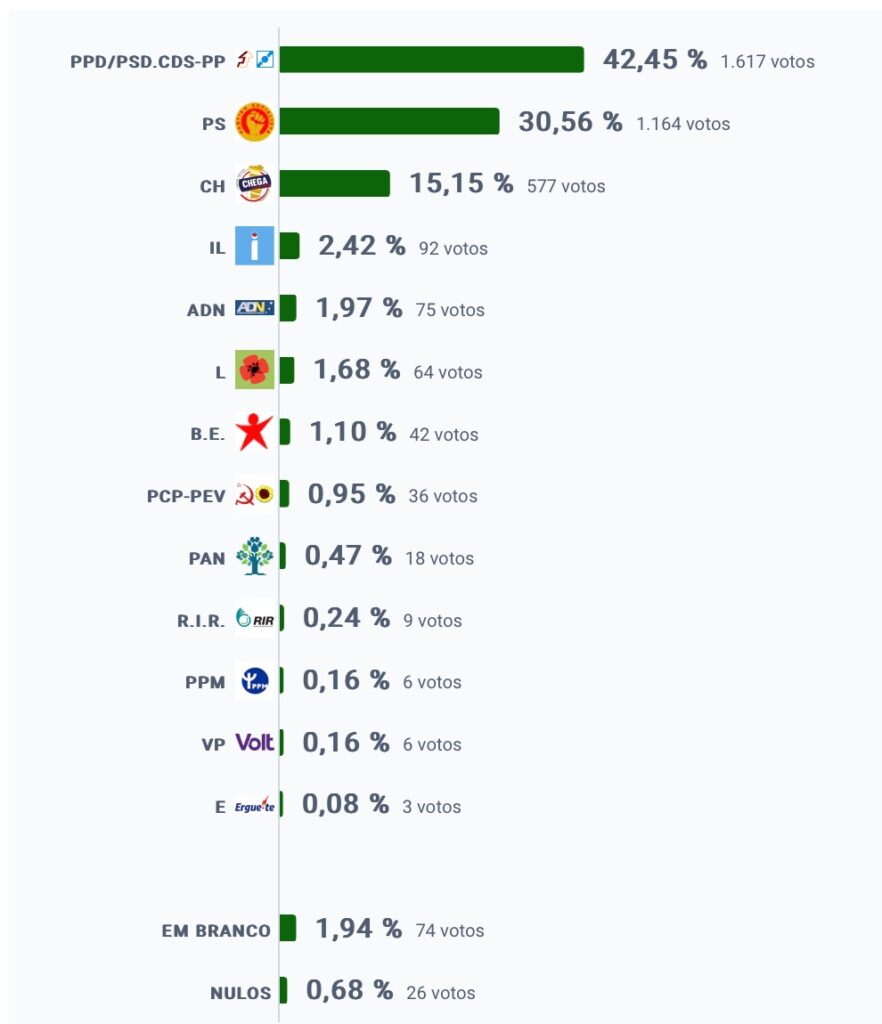Click the EM BRANCO label
Screen dimensions: 882x1024
tap(216, 931)
